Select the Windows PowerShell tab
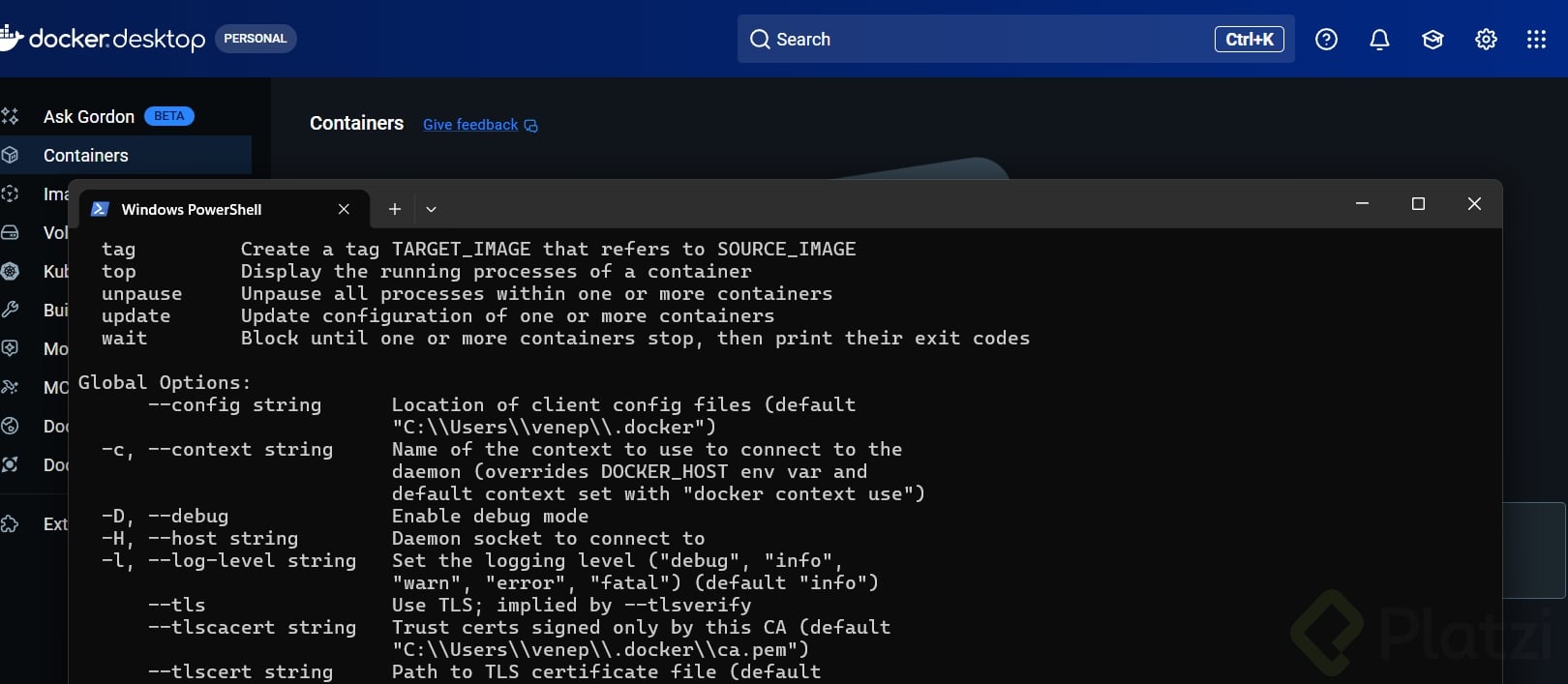Screen dimensions: 1568x684 [192, 209]
